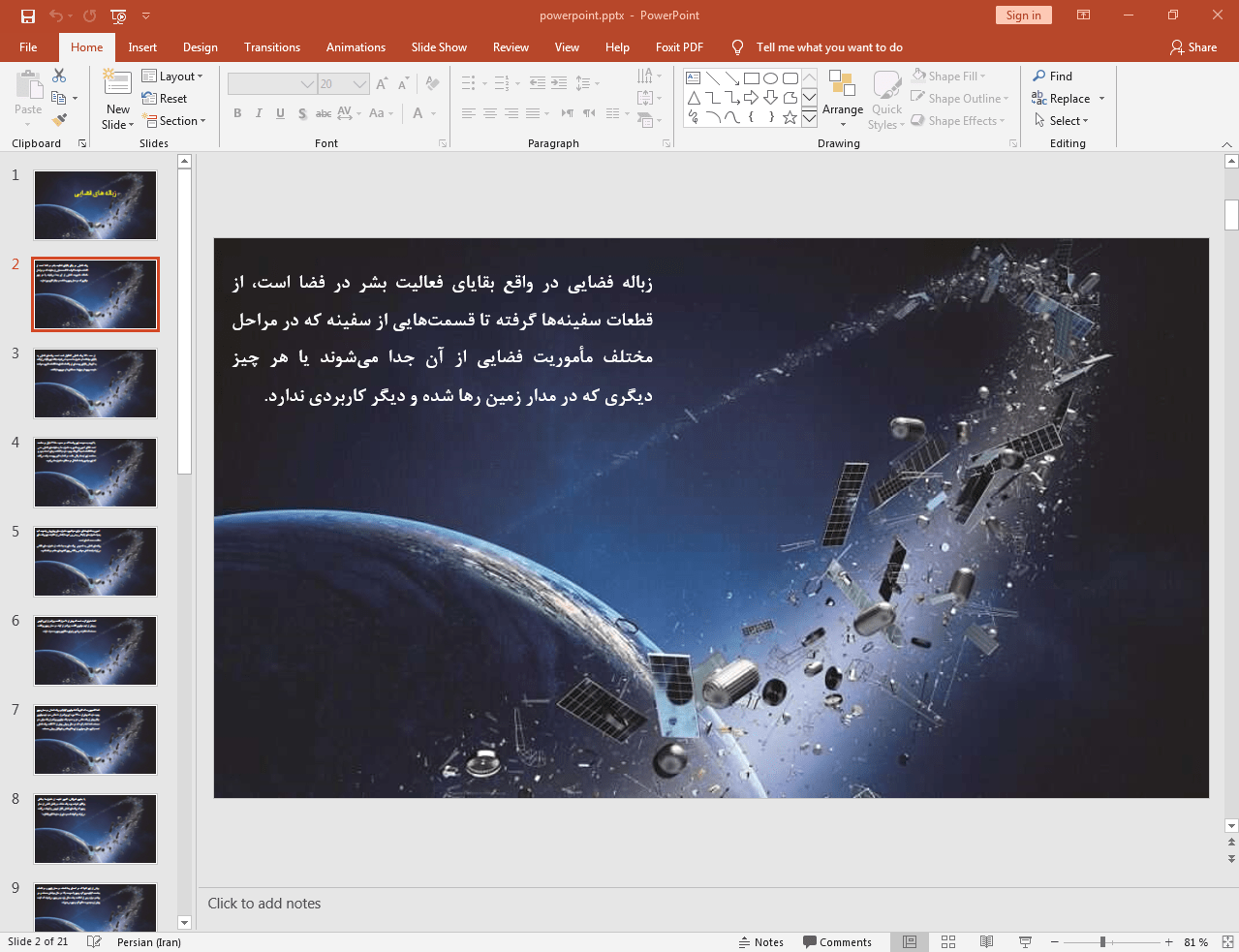This screenshot has height=952, width=1239.
Task: Open the Select dropdown
Action: tap(1062, 121)
